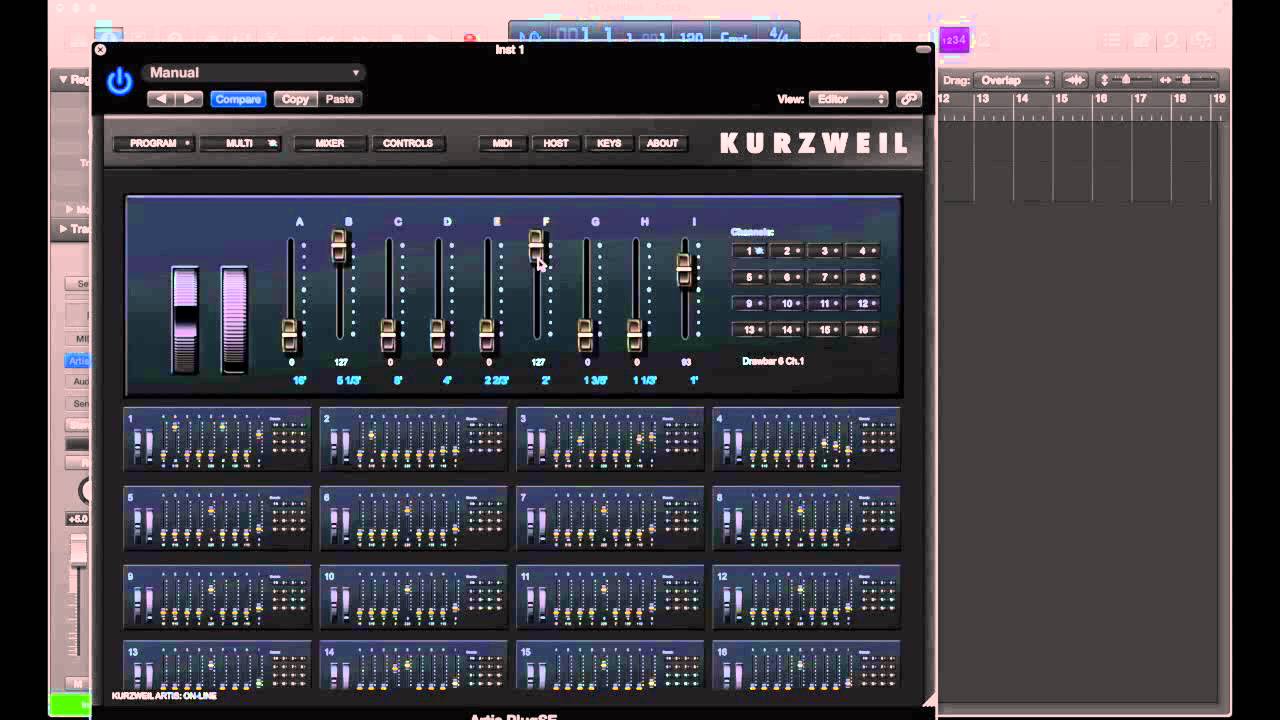The height and width of the screenshot is (720, 1280).
Task: Switch to the MIXER tab
Action: point(329,143)
